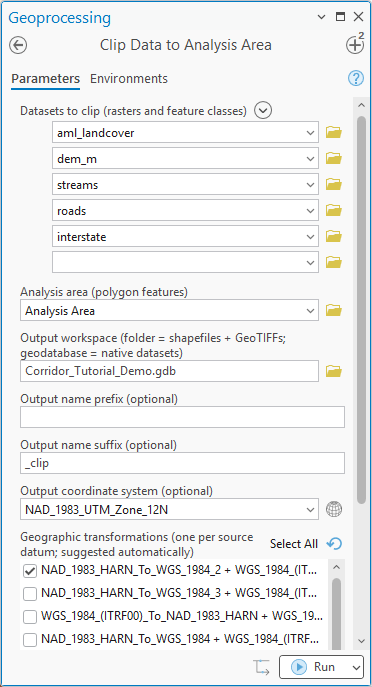Browse for the output workspace folder

[x=334, y=372]
